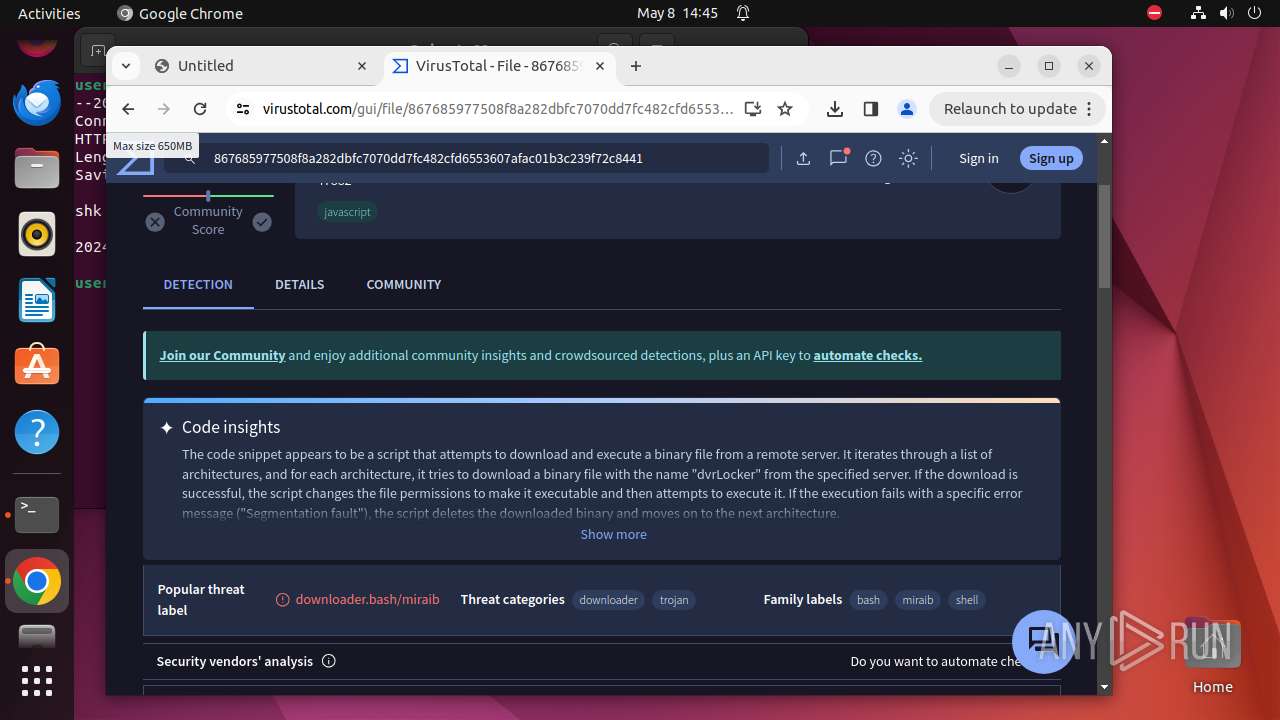Screen dimensions: 1280x720
Task: Switch to Terminal from the dock
Action: 37,514
